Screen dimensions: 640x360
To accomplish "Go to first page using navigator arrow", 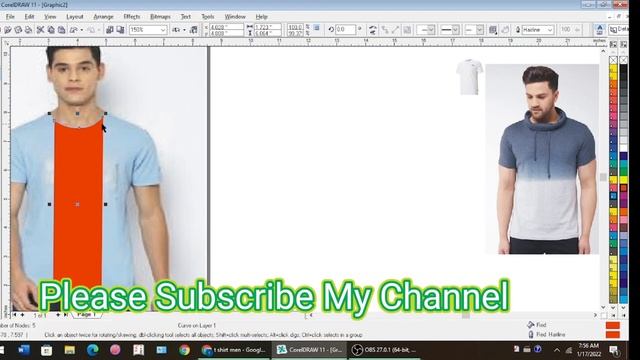I will pos(14,315).
